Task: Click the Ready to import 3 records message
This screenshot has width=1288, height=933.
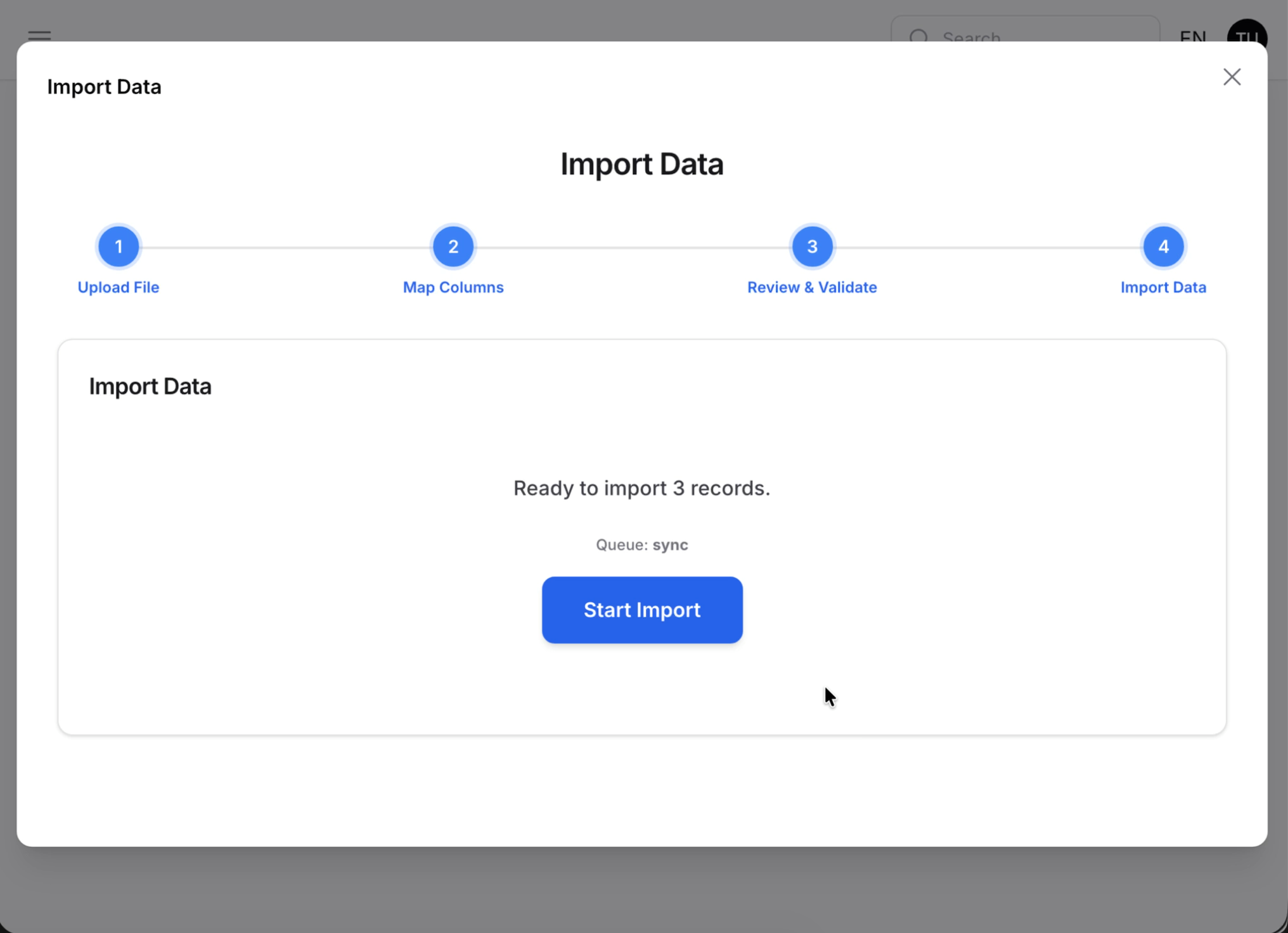Action: (x=641, y=488)
